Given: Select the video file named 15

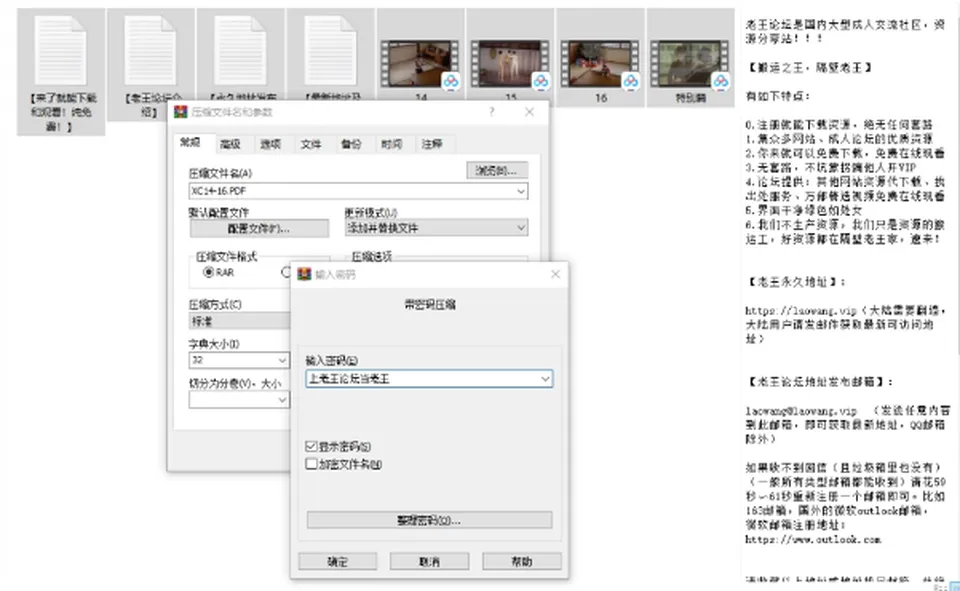Looking at the screenshot, I should click(x=511, y=58).
